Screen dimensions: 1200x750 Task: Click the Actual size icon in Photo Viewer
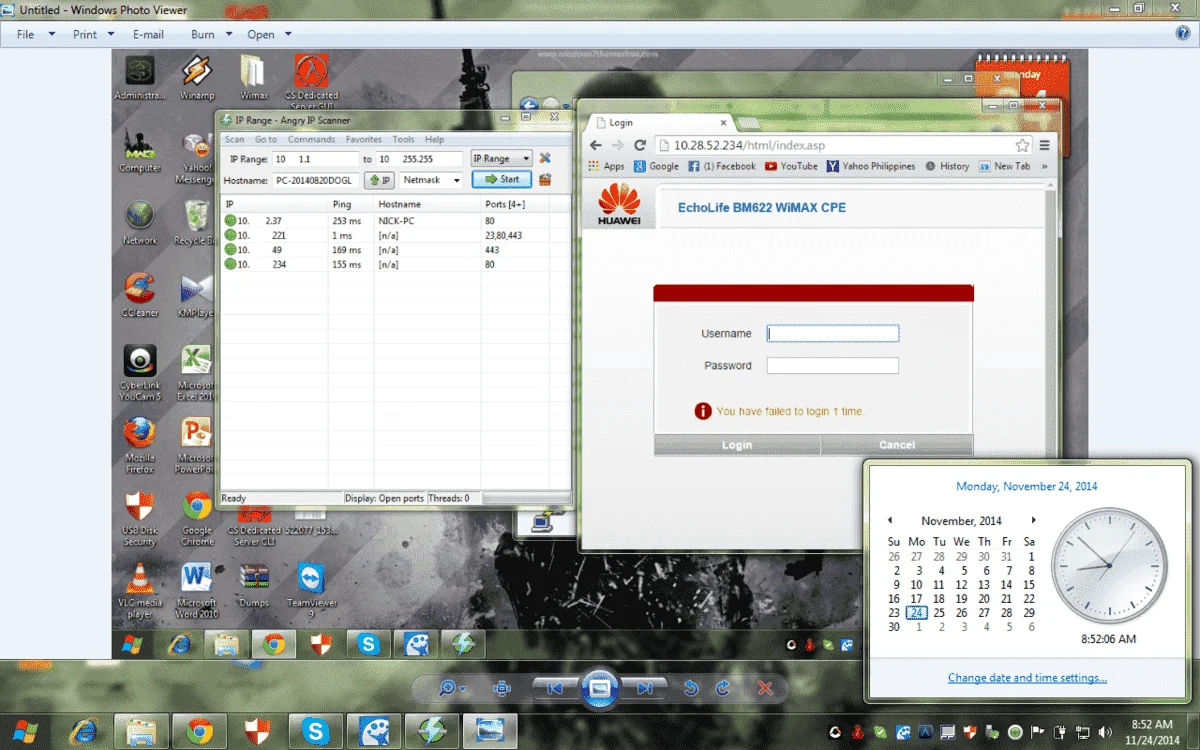(502, 688)
